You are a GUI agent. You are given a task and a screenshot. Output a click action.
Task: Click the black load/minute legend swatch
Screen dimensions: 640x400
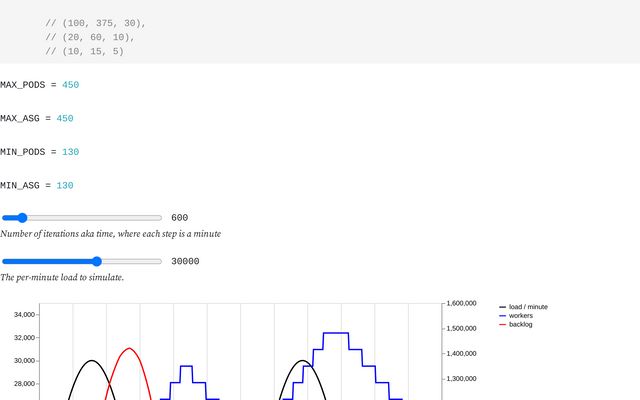click(502, 307)
